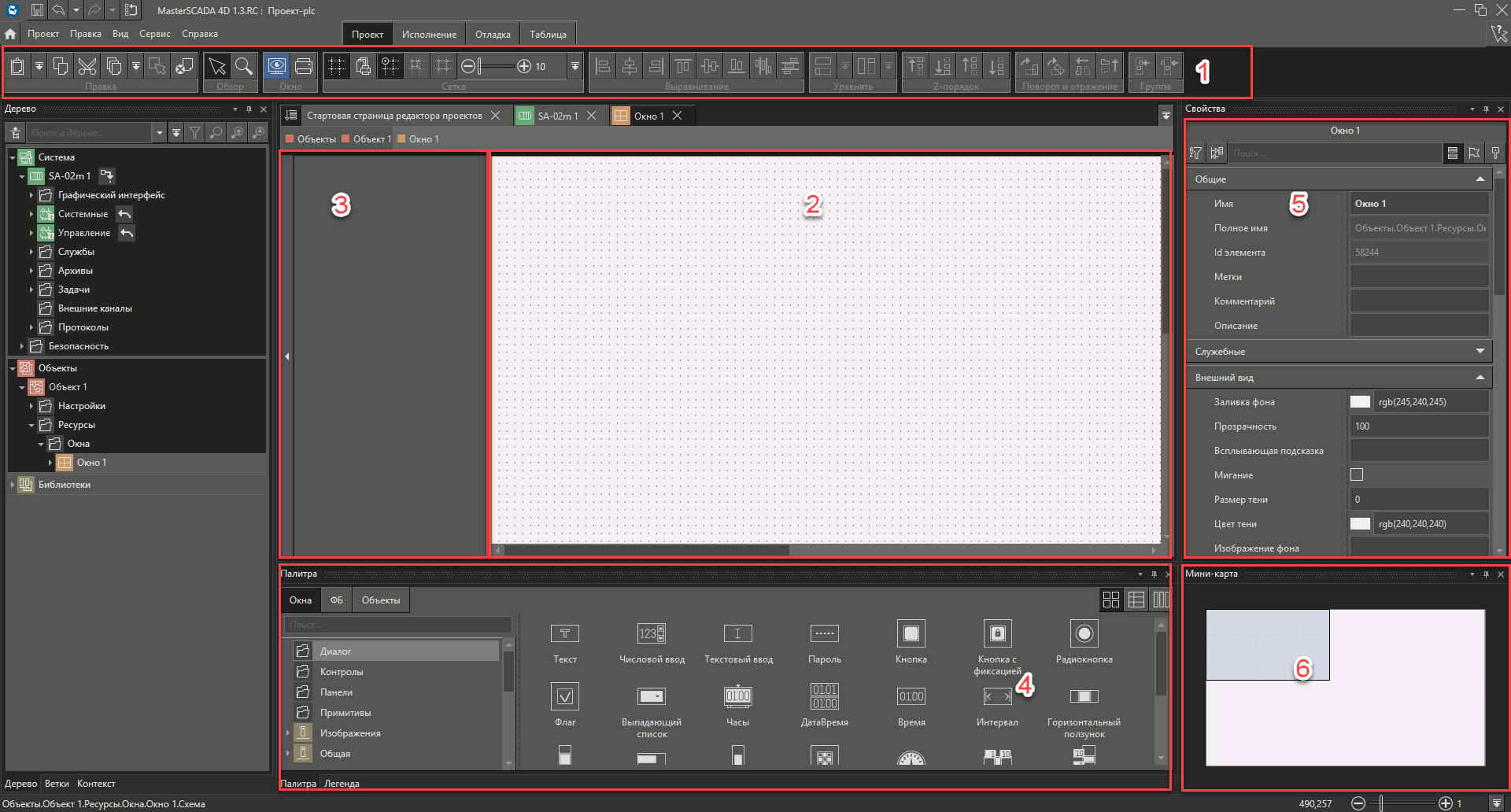Image resolution: width=1511 pixels, height=812 pixels.
Task: Click the align top edges icon
Action: pyautogui.click(x=683, y=66)
